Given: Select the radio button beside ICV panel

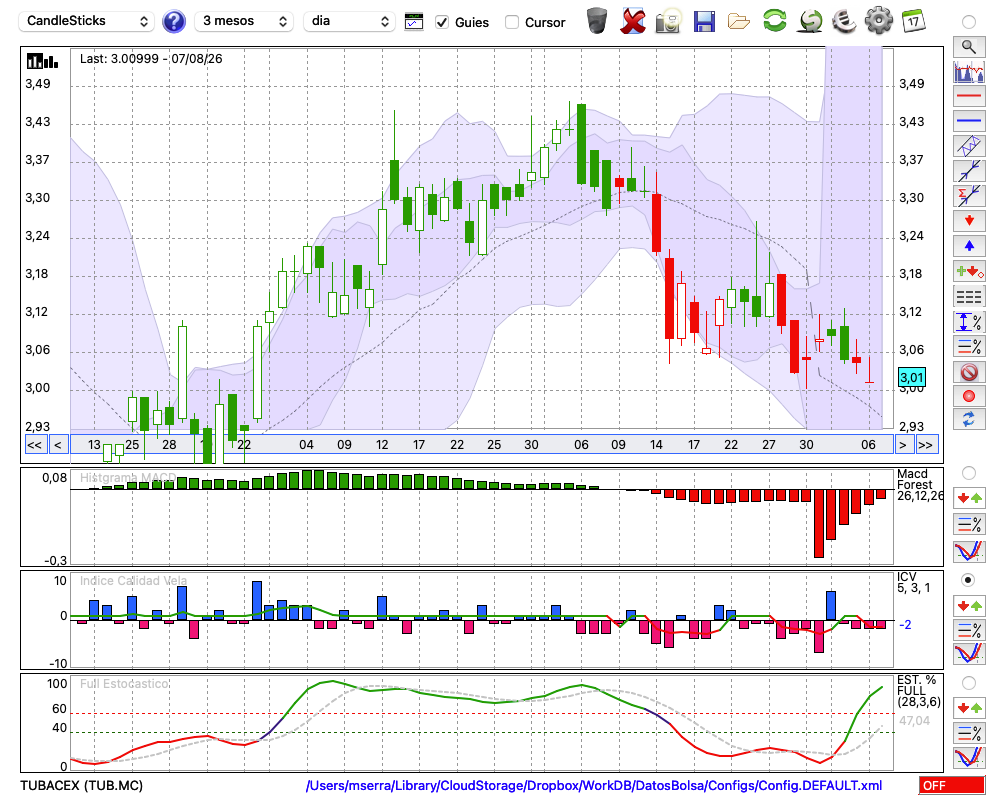Looking at the screenshot, I should pyautogui.click(x=968, y=580).
